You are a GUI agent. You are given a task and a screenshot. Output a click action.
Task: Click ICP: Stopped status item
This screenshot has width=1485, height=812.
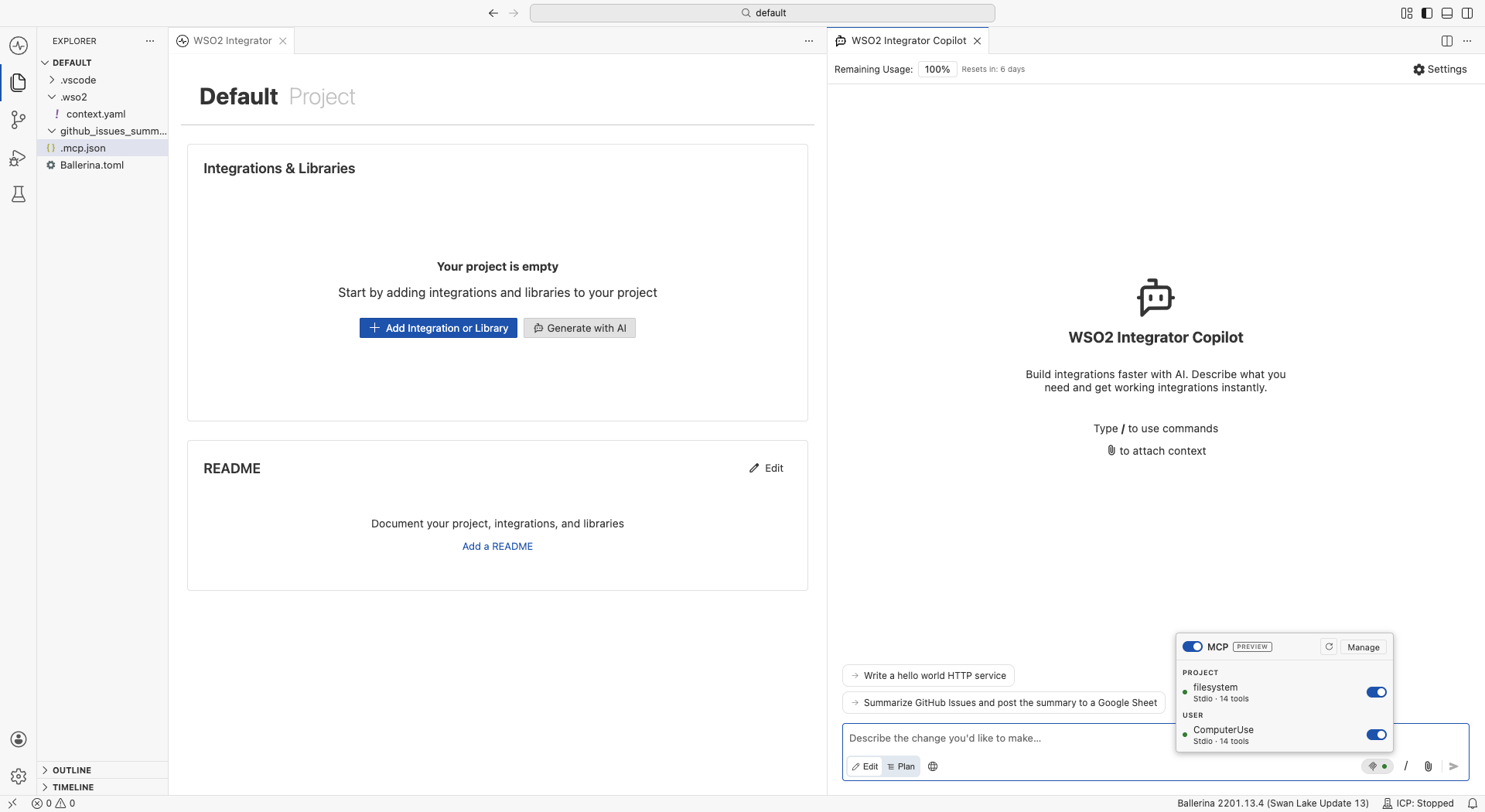click(1418, 803)
